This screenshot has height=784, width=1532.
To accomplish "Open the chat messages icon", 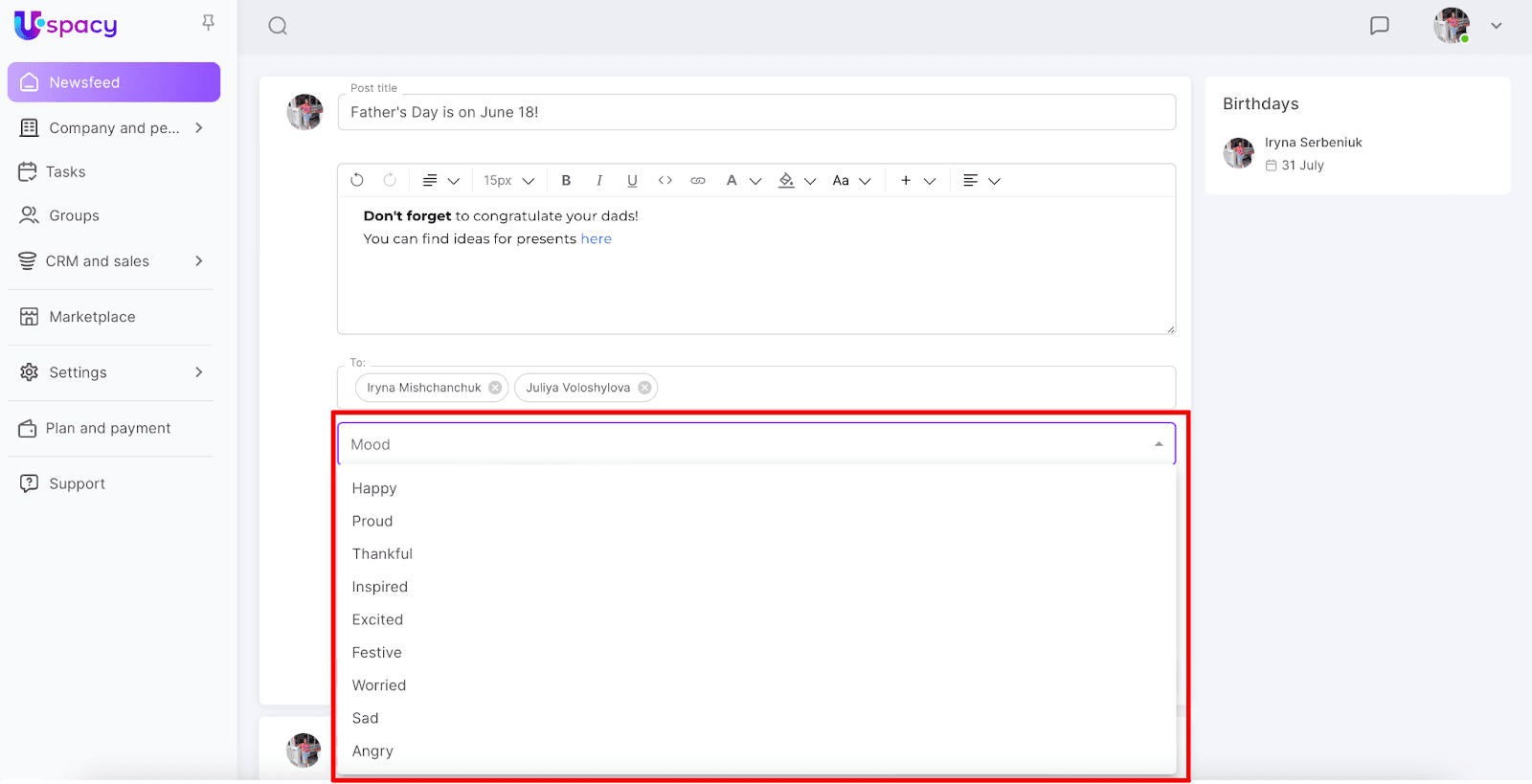I will (x=1379, y=26).
